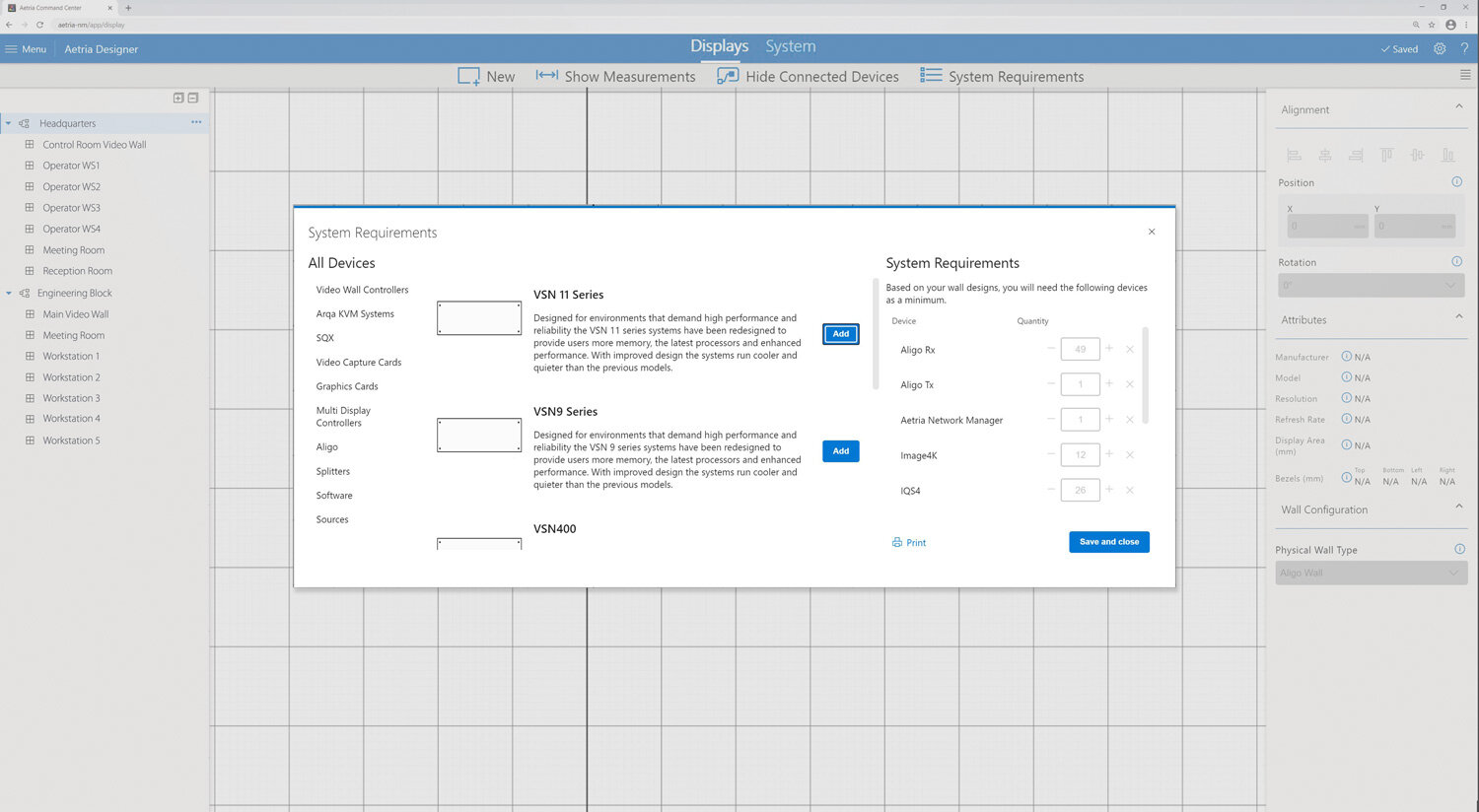This screenshot has width=1479, height=812.
Task: Choose SQX device category
Action: click(x=324, y=338)
